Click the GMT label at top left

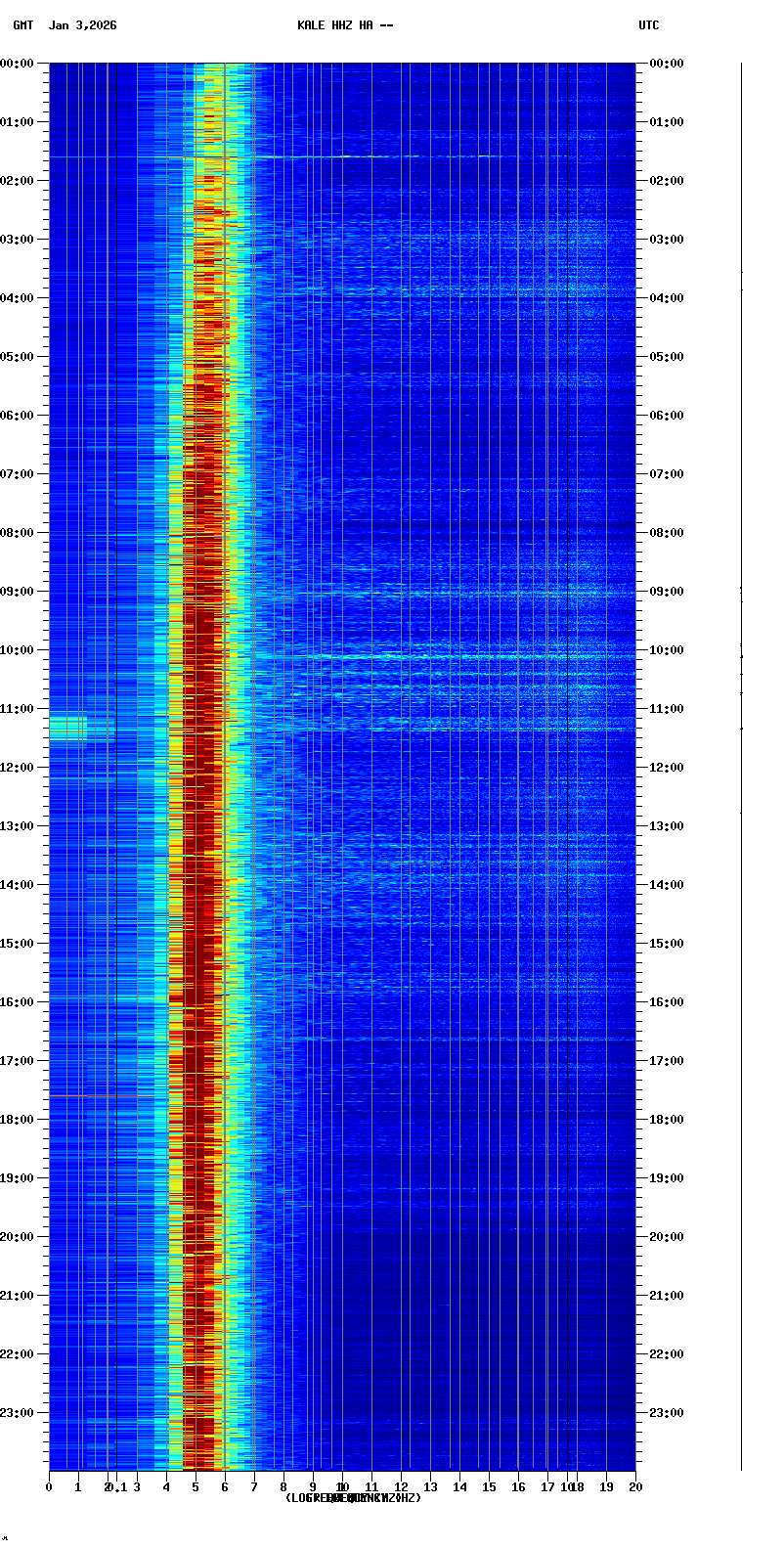(22, 25)
